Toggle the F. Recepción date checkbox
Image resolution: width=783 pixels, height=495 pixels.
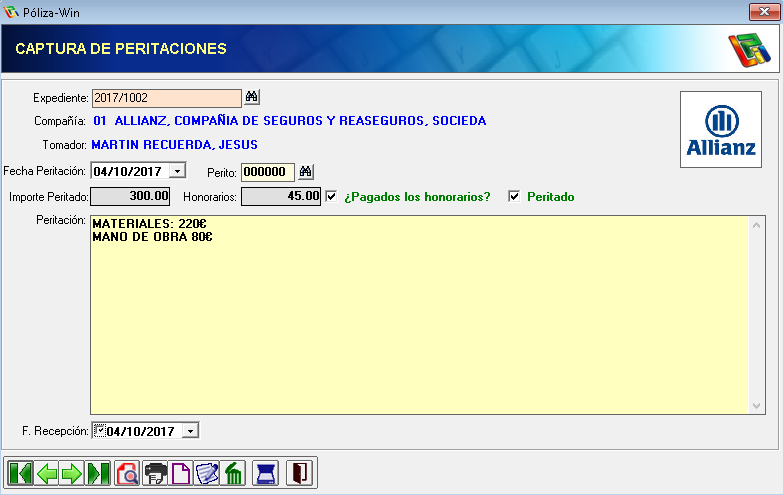click(x=99, y=430)
